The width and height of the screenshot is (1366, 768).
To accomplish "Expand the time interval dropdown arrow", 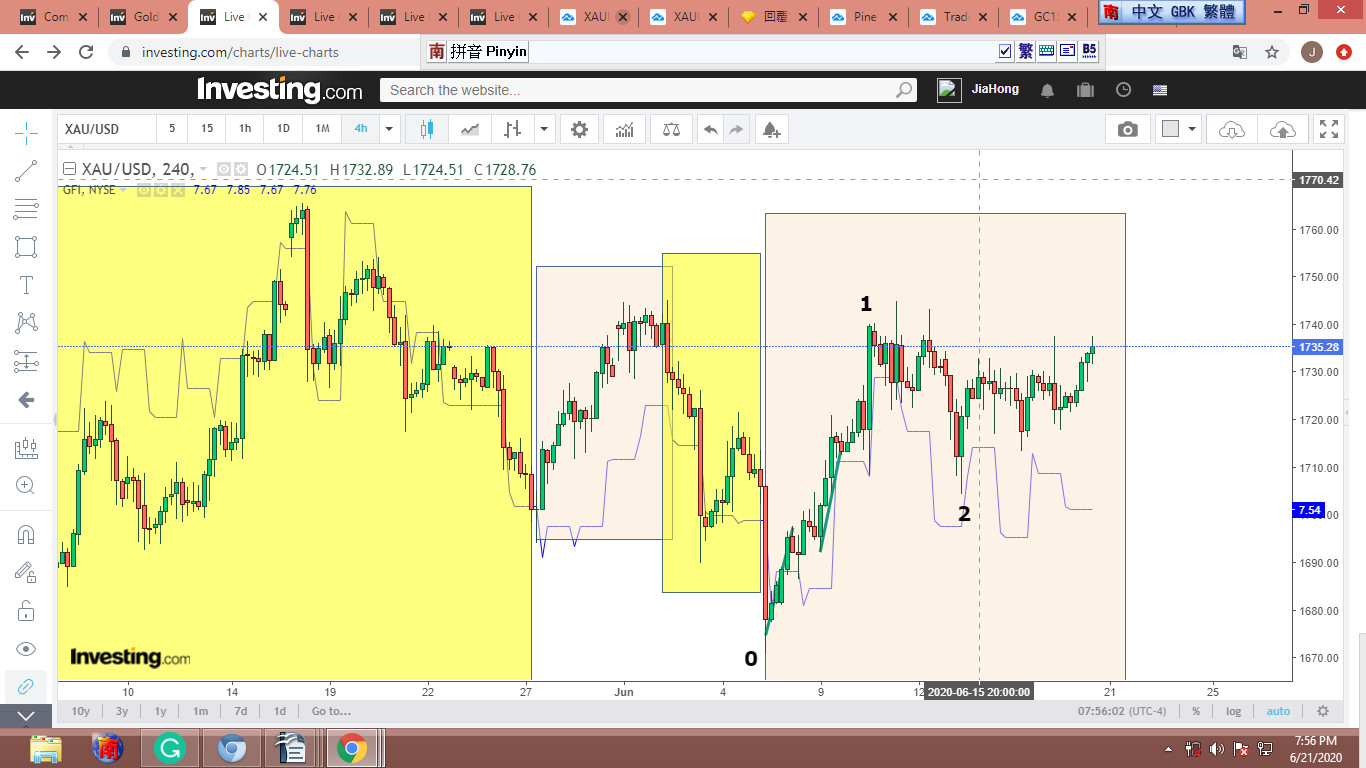I will click(x=389, y=129).
